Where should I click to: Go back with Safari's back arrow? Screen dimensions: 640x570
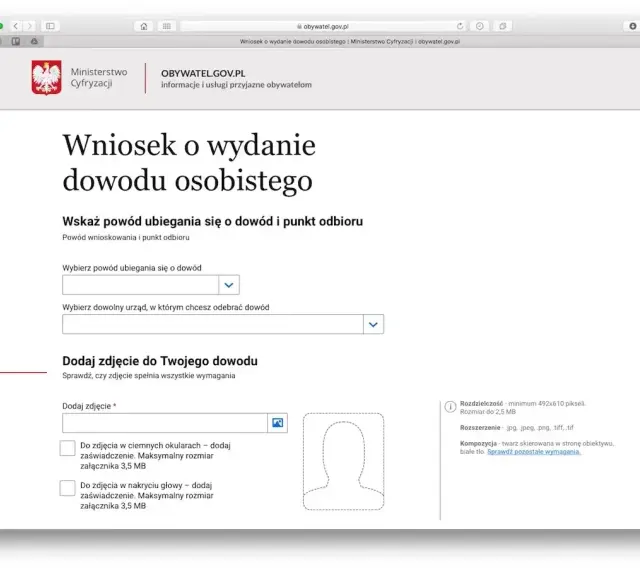[16, 26]
